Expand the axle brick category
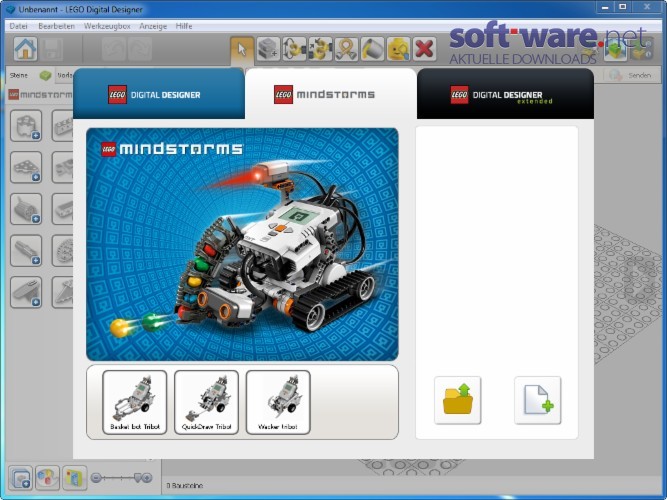The width and height of the screenshot is (667, 500). (x=26, y=251)
